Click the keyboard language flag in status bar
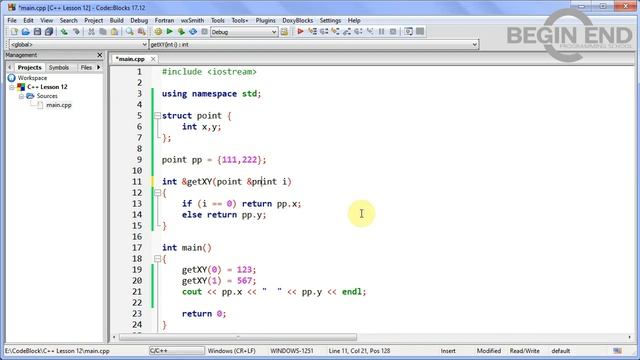 tap(618, 351)
